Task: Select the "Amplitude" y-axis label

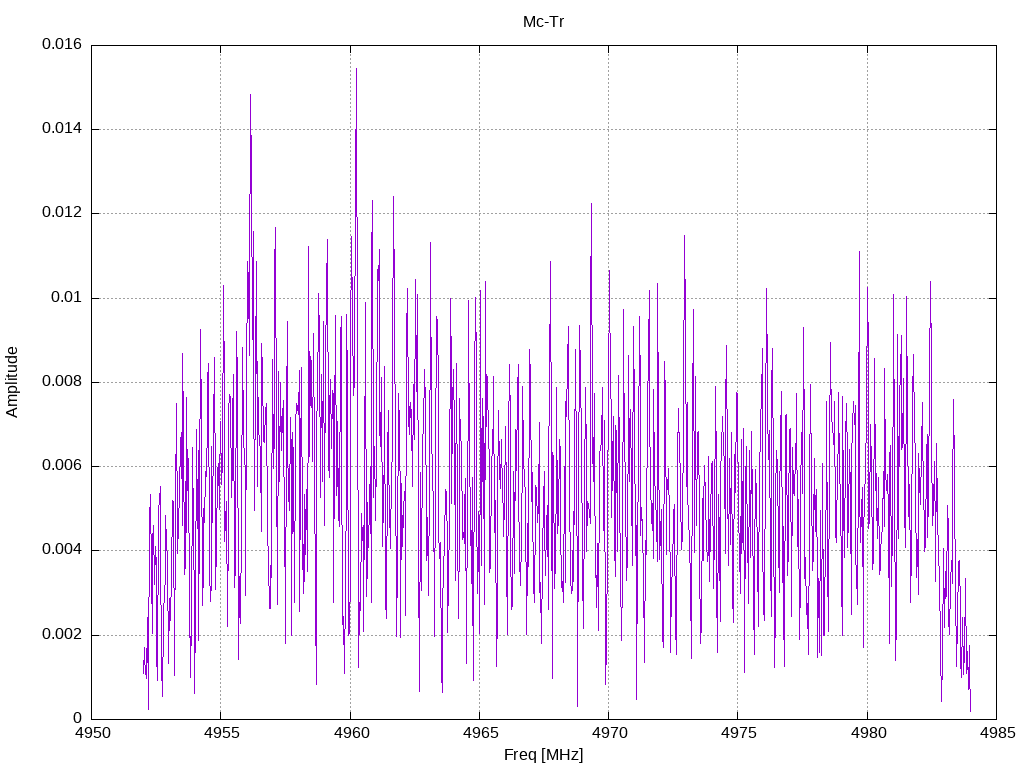Action: click(x=12, y=382)
